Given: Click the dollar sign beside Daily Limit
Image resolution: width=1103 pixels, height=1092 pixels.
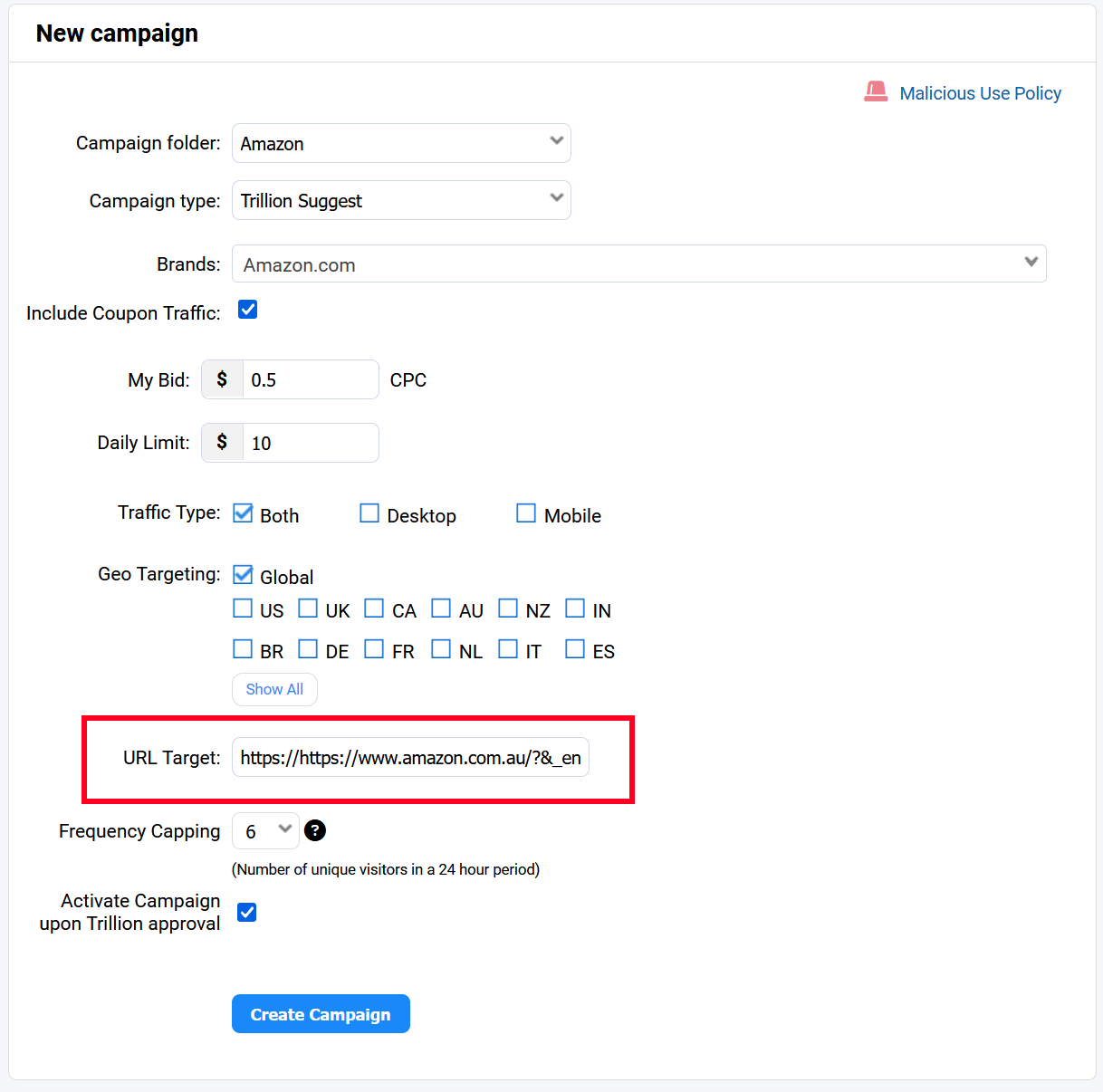Looking at the screenshot, I should coord(222,443).
